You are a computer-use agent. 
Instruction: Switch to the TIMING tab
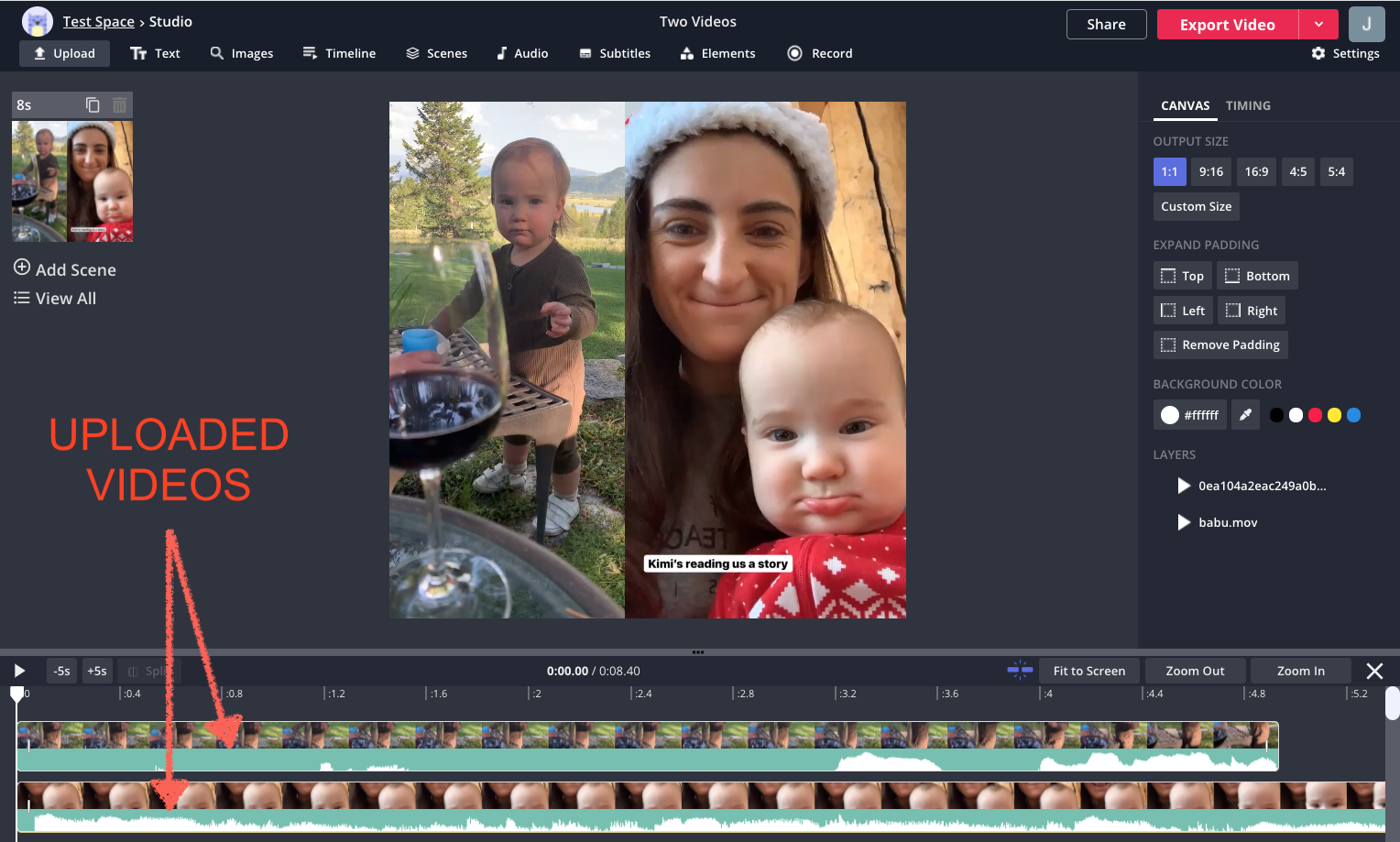click(x=1248, y=105)
